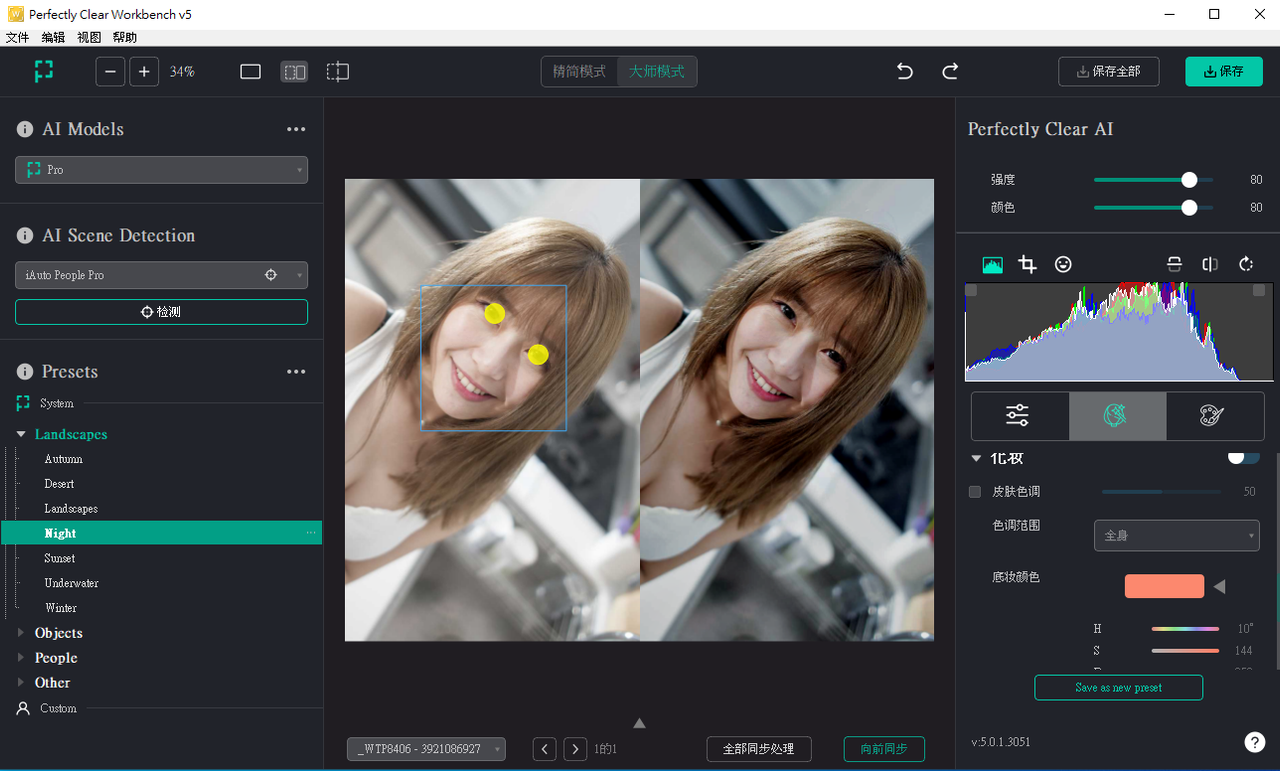Open the color palette adjustments tab
1280x771 pixels.
pos(1212,416)
